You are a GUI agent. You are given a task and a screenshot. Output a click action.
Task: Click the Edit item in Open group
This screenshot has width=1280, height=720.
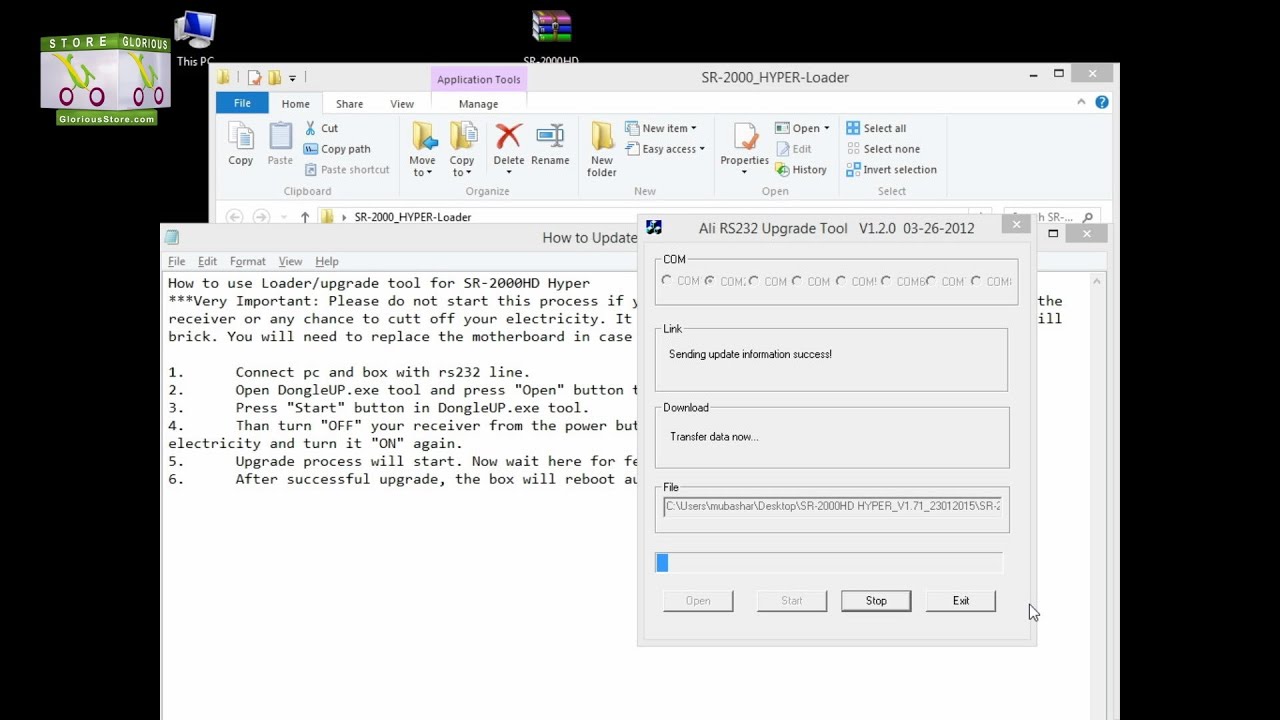click(793, 149)
